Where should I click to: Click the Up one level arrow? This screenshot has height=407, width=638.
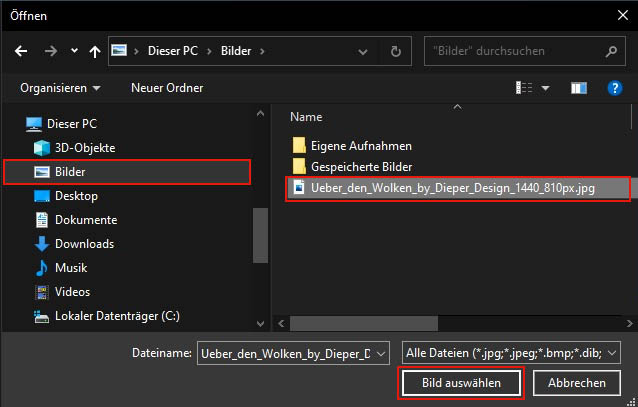[94, 50]
